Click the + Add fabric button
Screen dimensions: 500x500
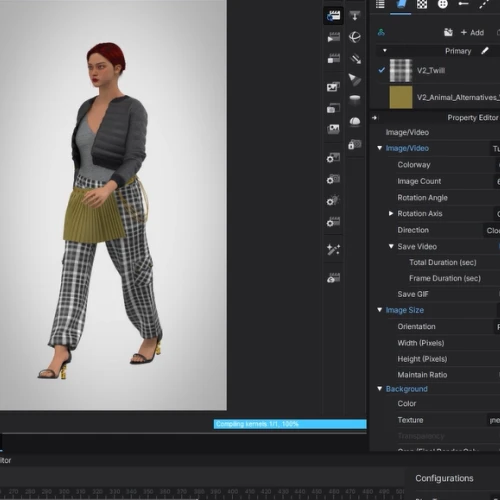[472, 32]
